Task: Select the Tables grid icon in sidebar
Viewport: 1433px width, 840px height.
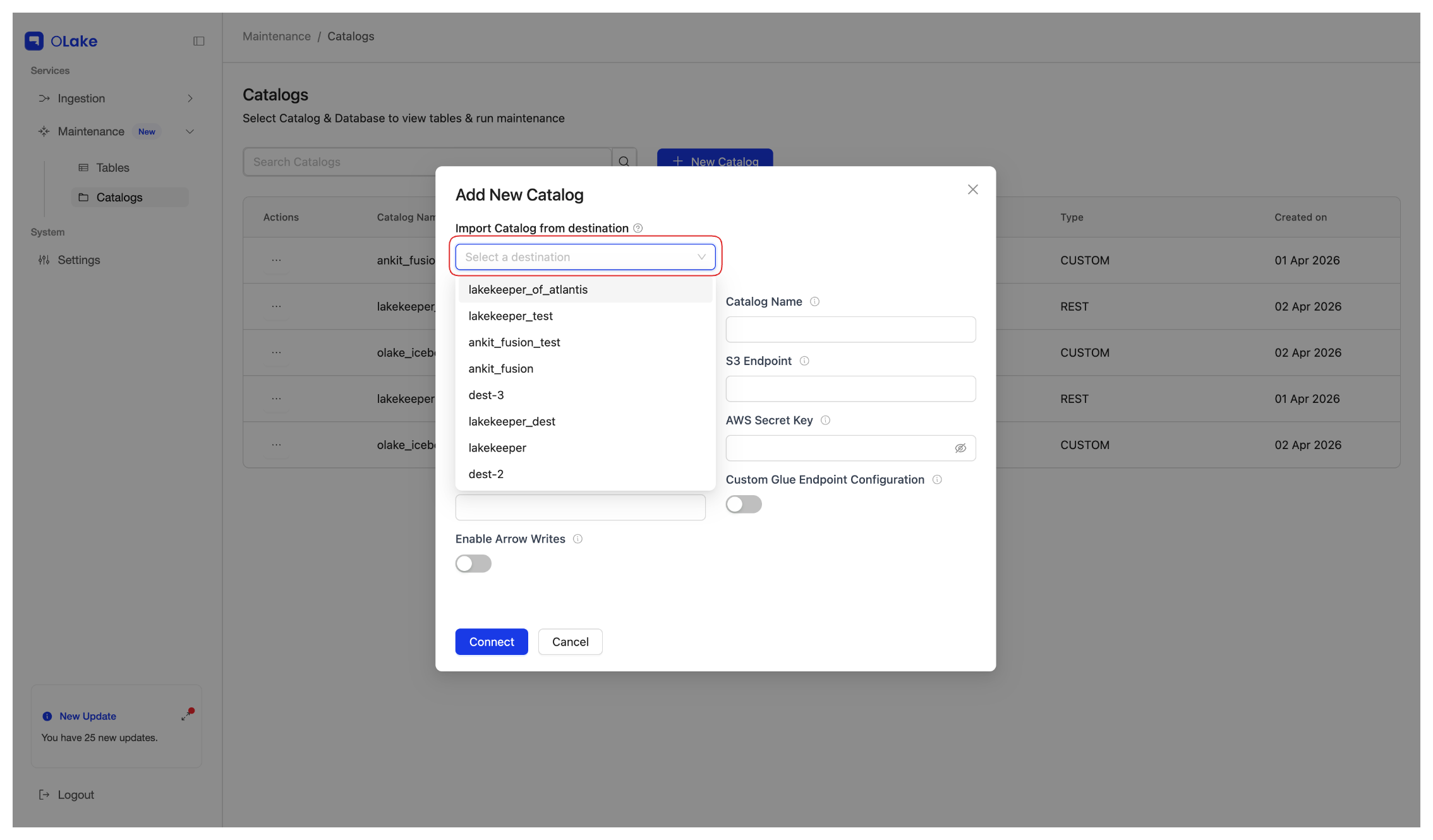Action: point(83,167)
